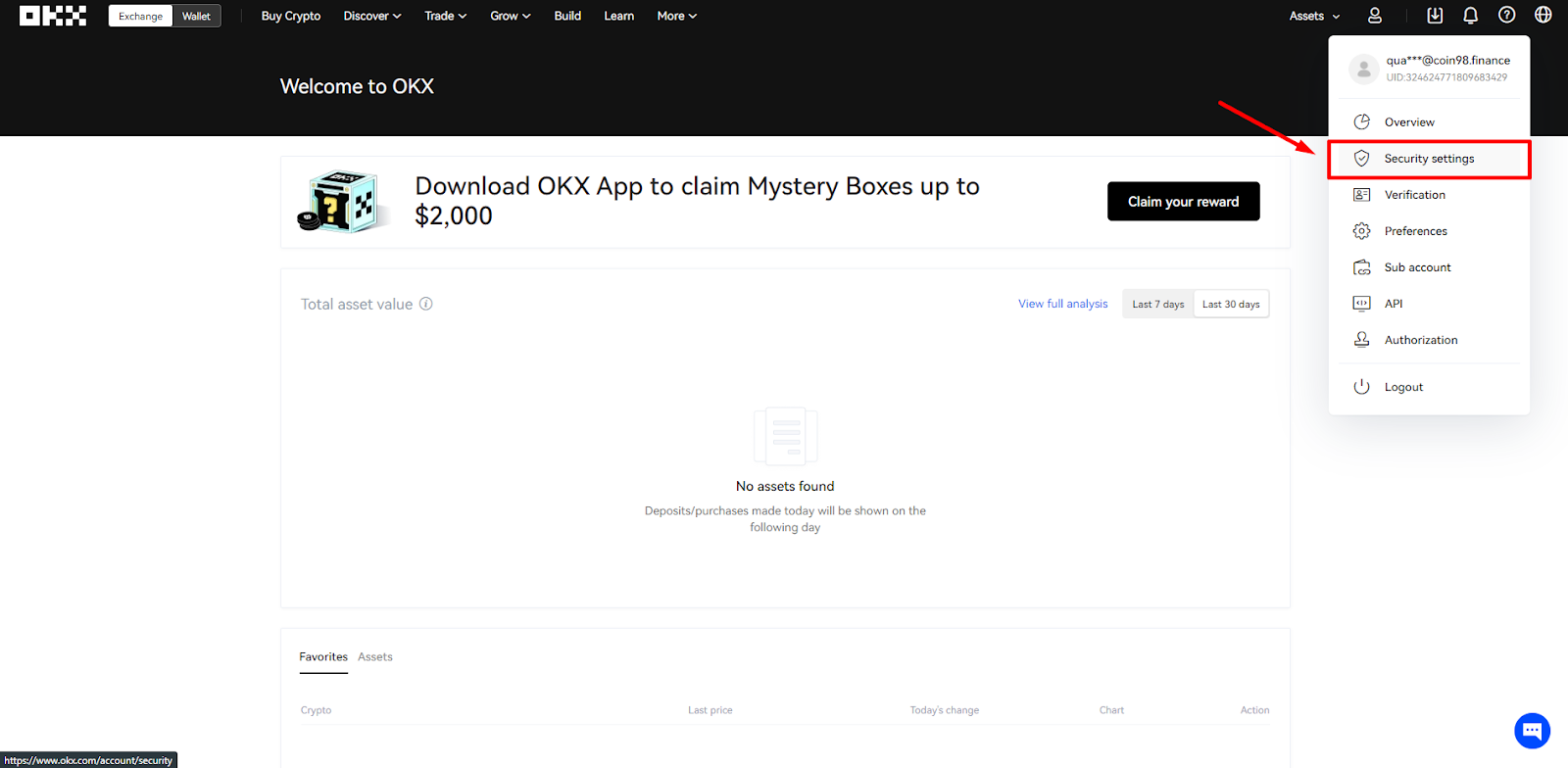
Task: Click the Preferences gear icon
Action: pos(1361,231)
